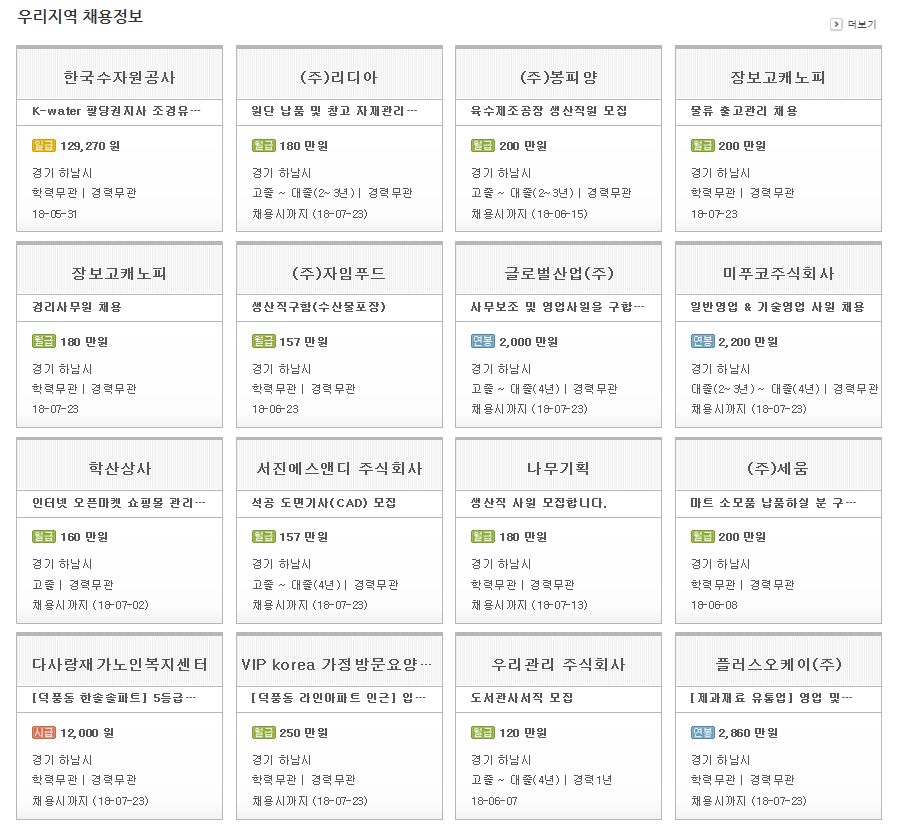Click the 월급 badge on 우리관리 주식회사 card
Viewport: 900px width, 830px height.
[x=483, y=733]
